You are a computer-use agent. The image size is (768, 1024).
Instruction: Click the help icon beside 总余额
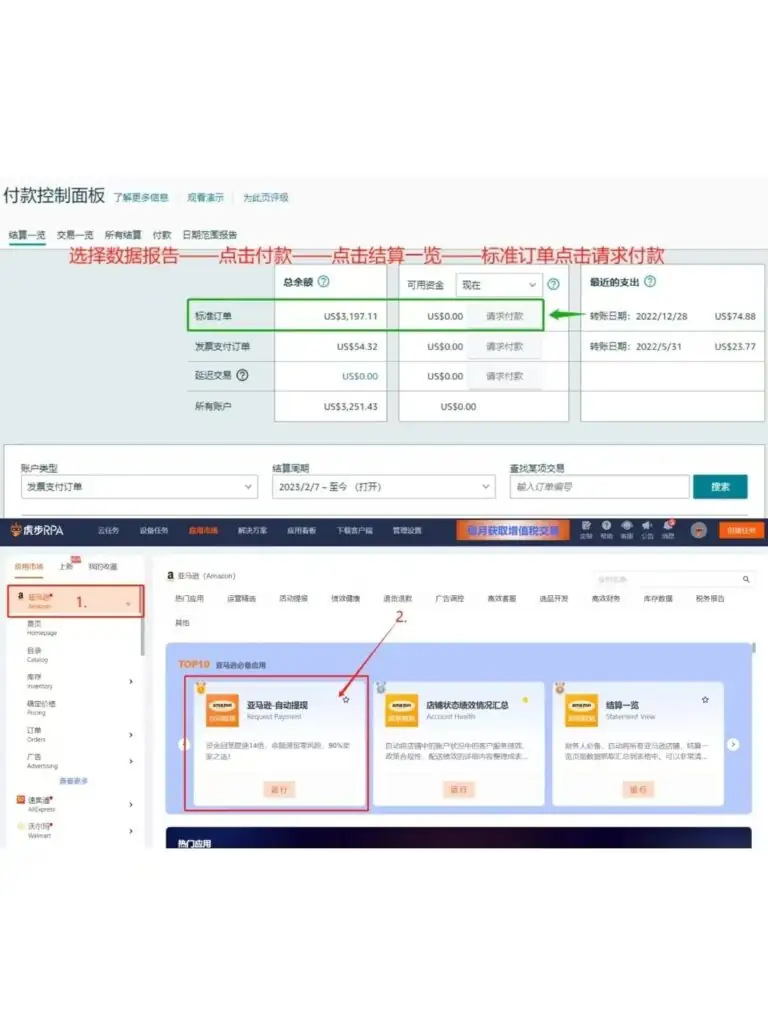pyautogui.click(x=323, y=281)
